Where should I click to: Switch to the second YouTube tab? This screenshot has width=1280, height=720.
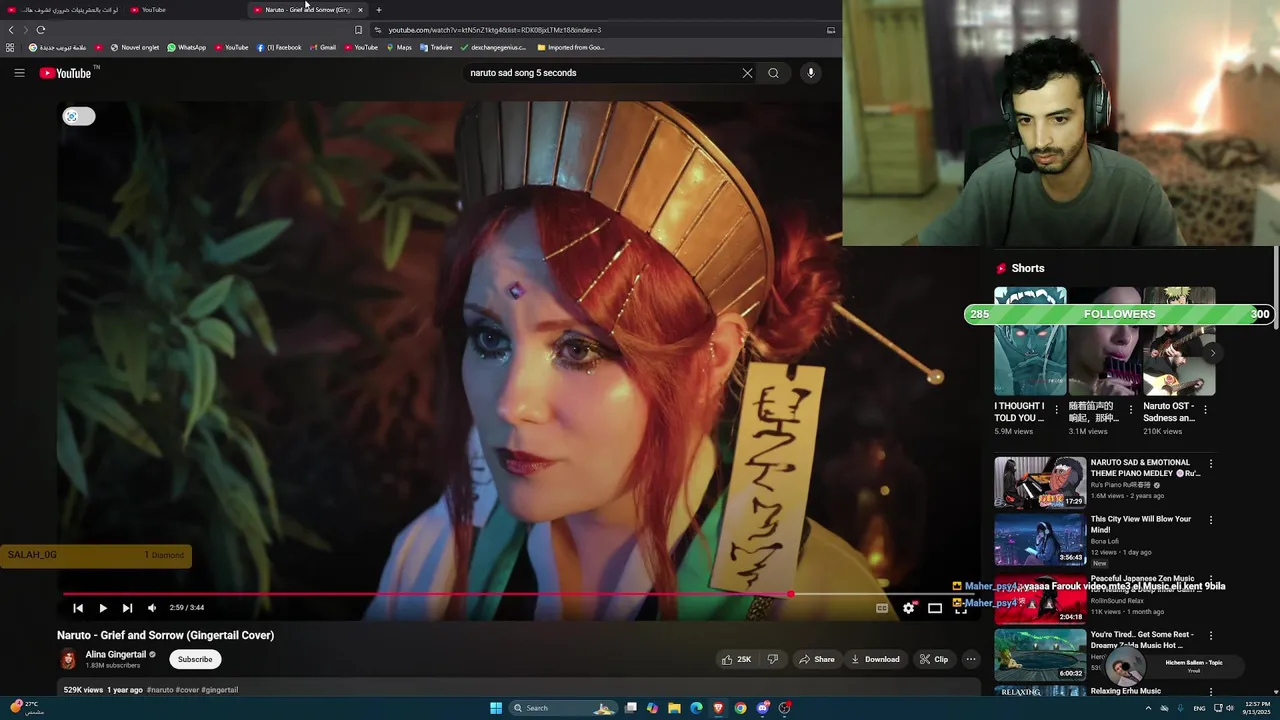tap(184, 10)
